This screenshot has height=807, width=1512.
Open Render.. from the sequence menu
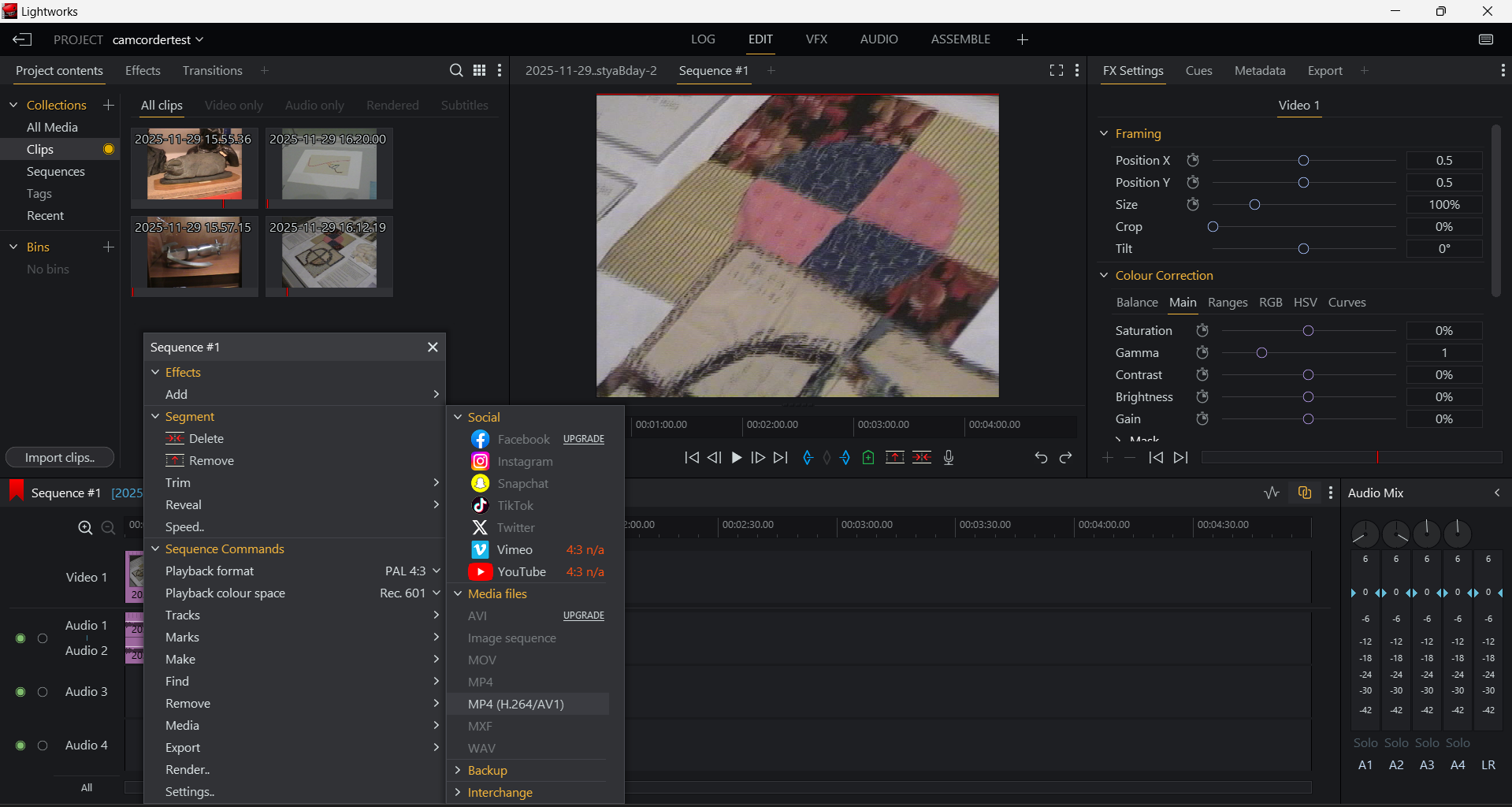[x=188, y=770]
